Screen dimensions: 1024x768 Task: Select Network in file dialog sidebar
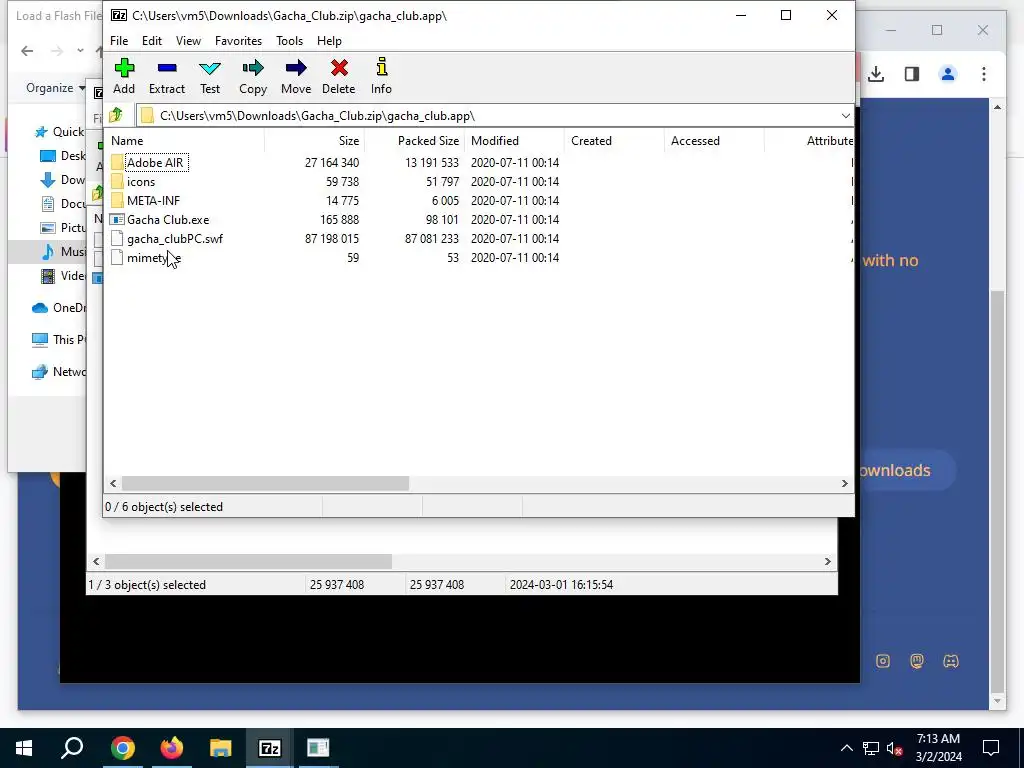pyautogui.click(x=59, y=372)
